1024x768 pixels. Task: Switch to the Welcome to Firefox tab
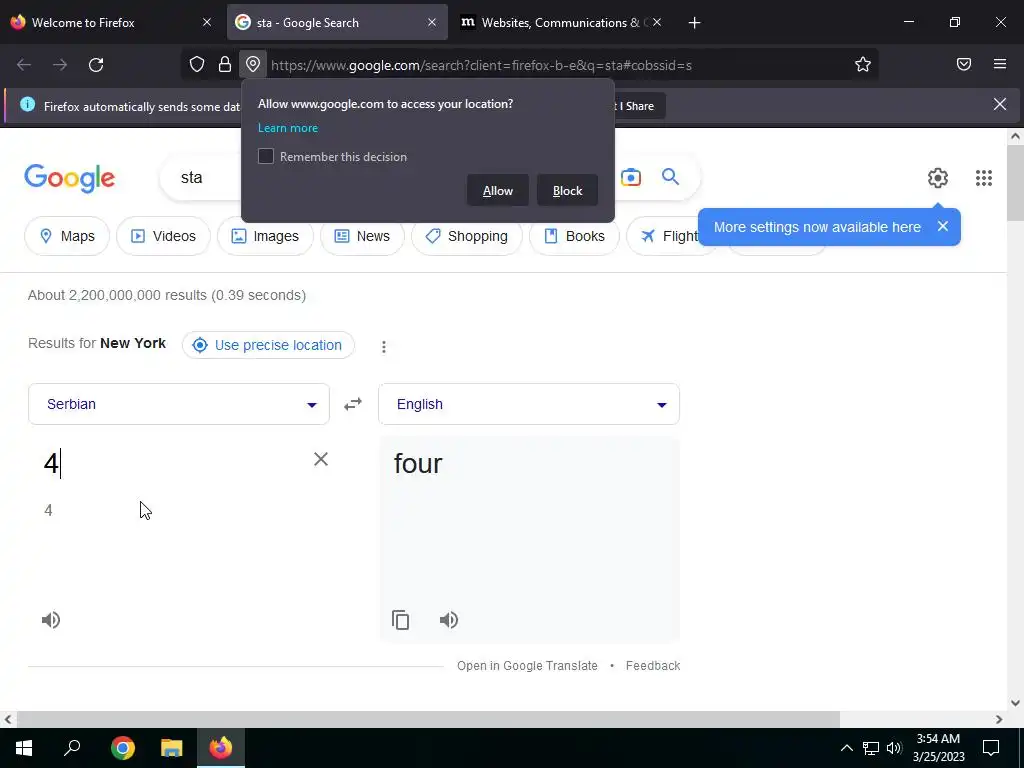(104, 23)
